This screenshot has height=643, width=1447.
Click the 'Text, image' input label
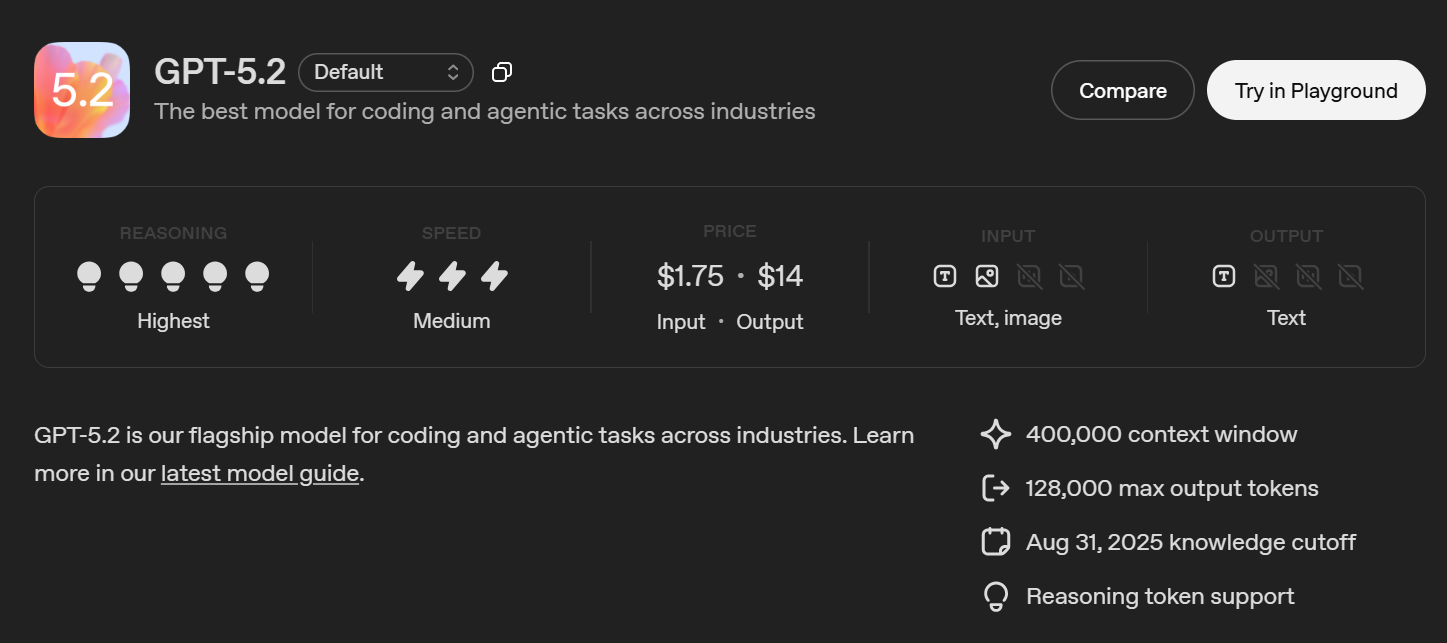coord(1008,318)
